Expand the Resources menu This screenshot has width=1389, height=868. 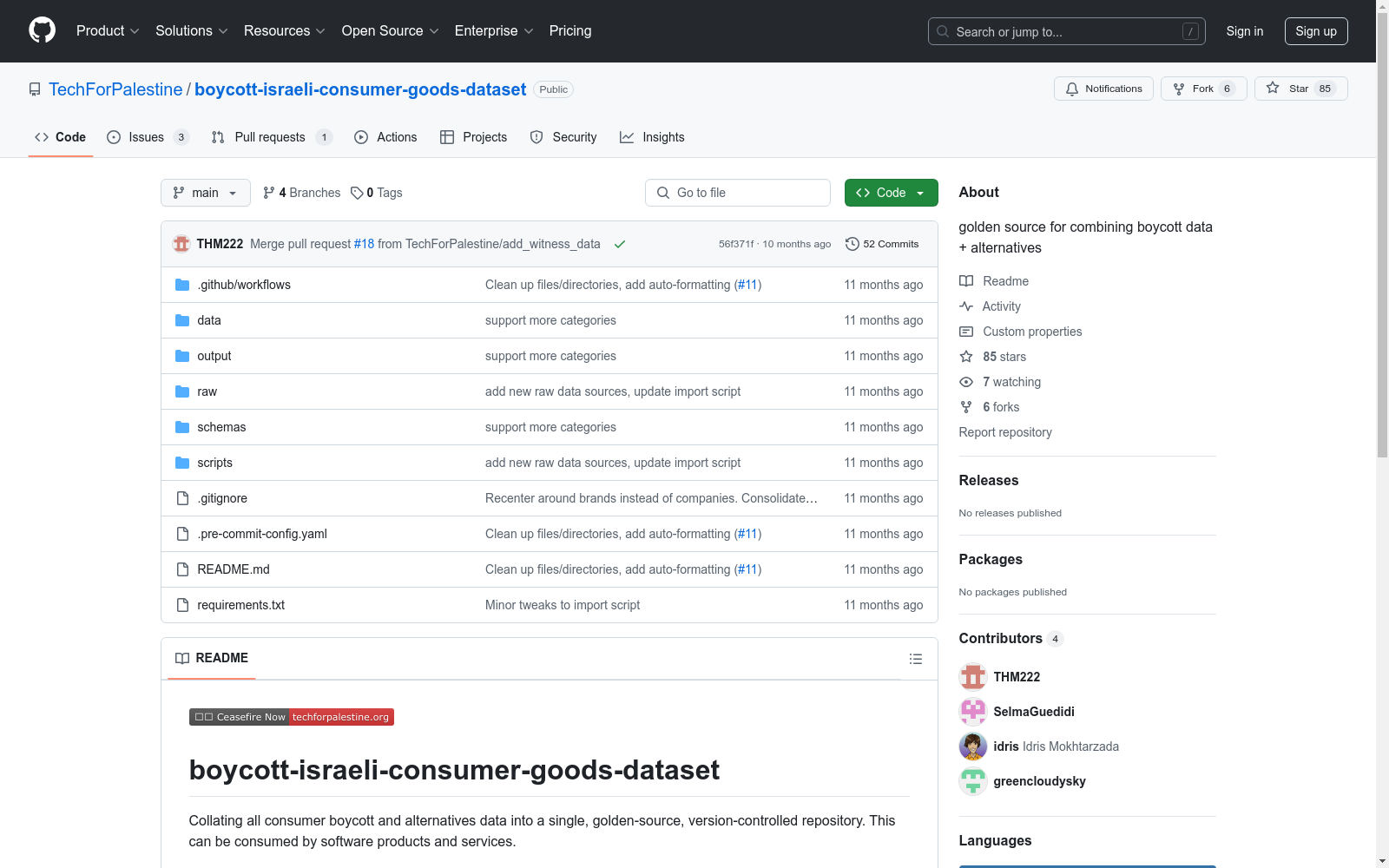285,31
